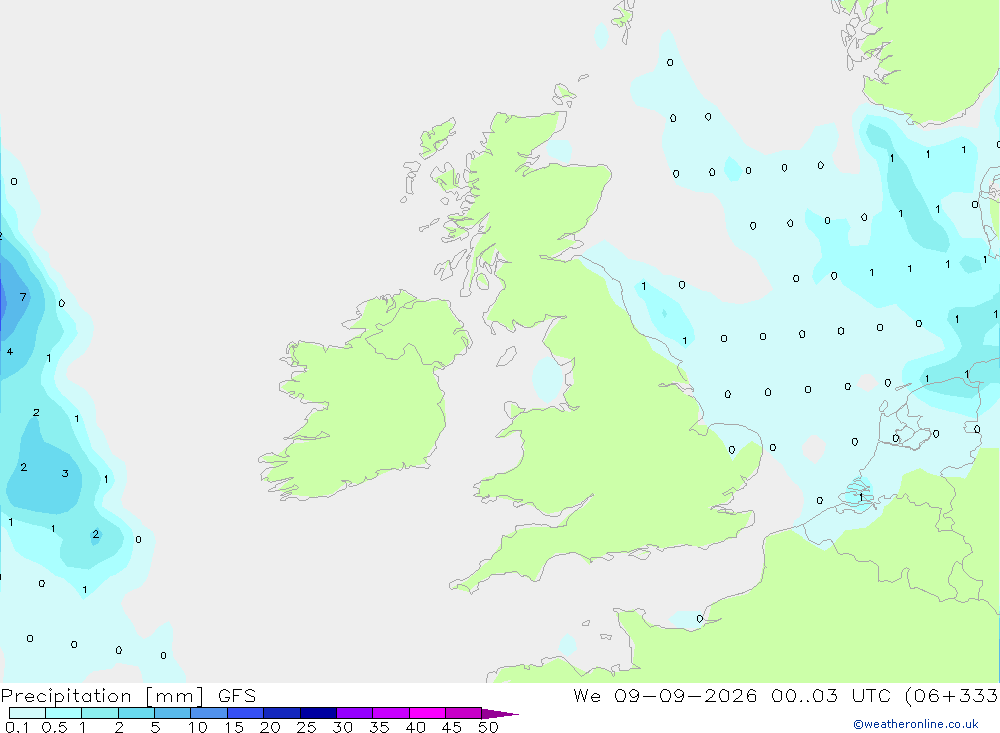Click the "(06+333" forecast run text
The width and height of the screenshot is (1000, 733).
coord(951,696)
